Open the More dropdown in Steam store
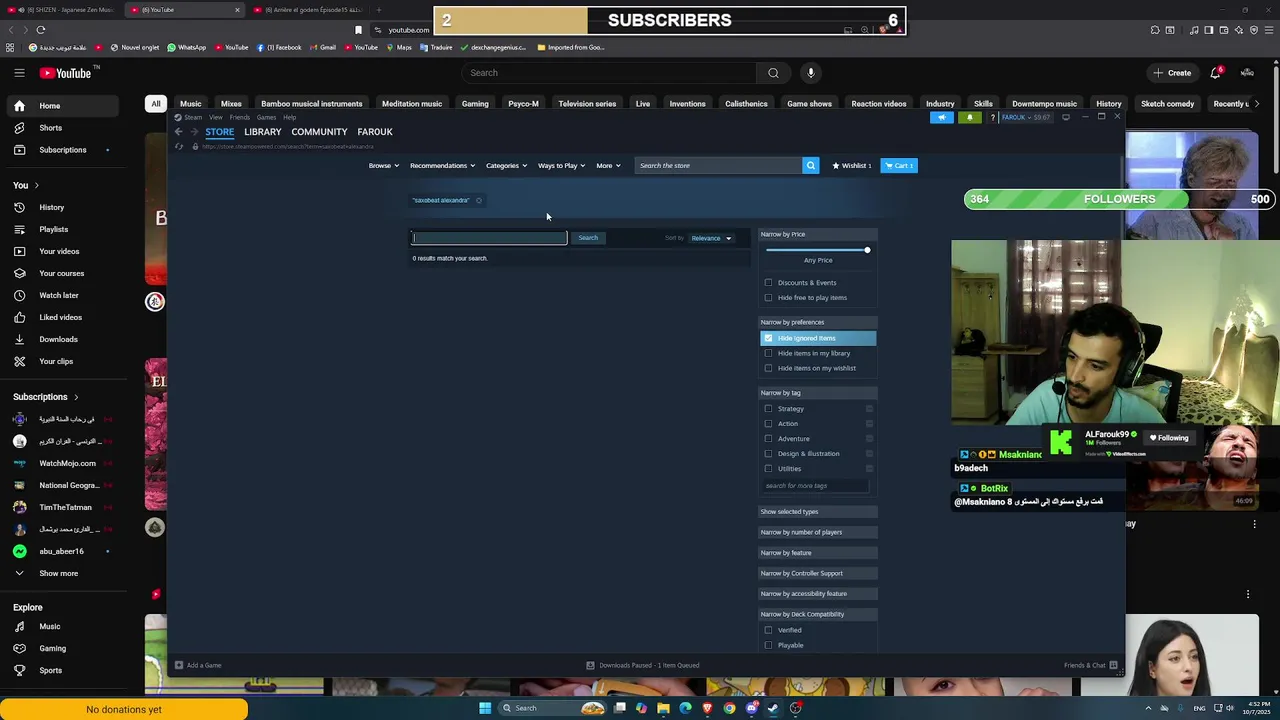The width and height of the screenshot is (1280, 720). pos(608,166)
